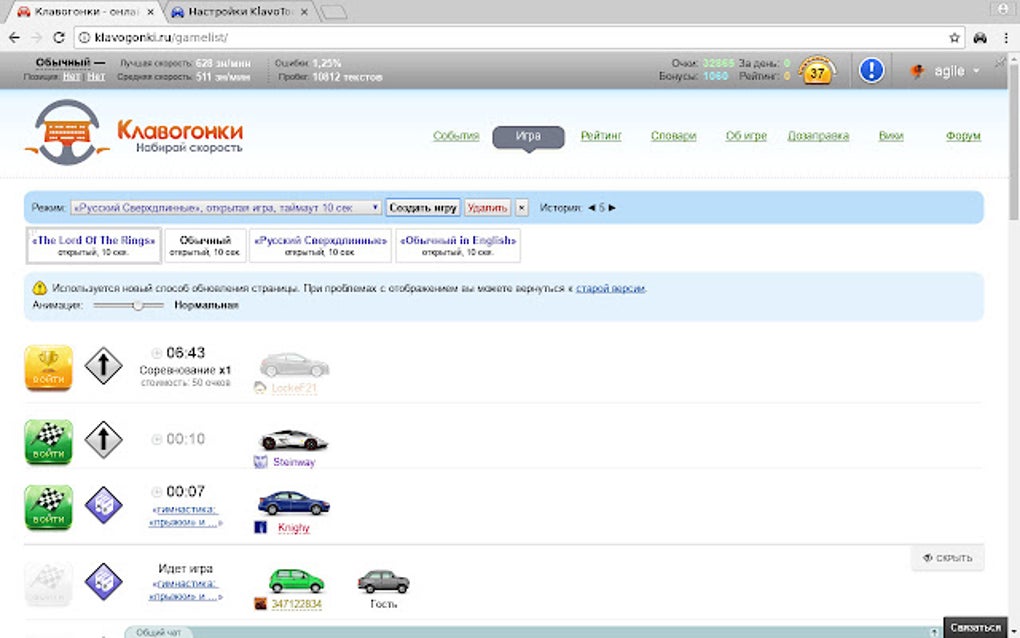
Task: Switch to the Настройки KlavoTools browser tab
Action: [x=239, y=12]
